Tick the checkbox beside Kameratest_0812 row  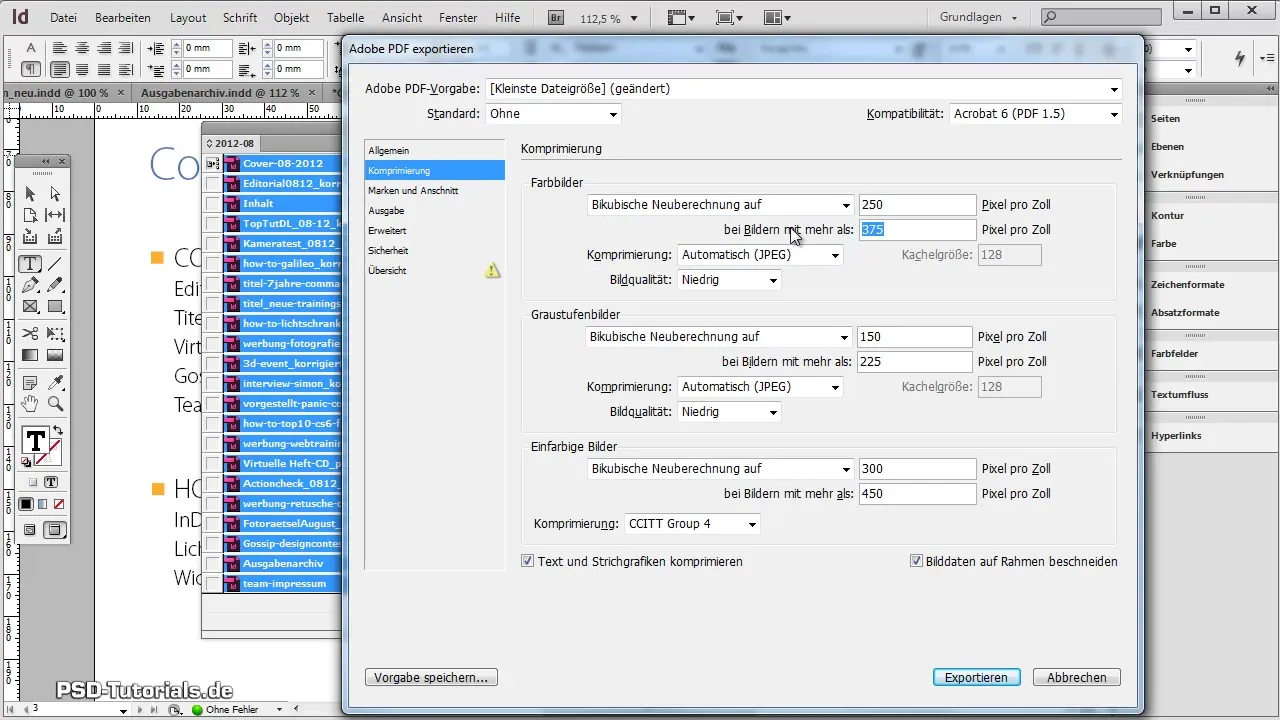coord(212,244)
